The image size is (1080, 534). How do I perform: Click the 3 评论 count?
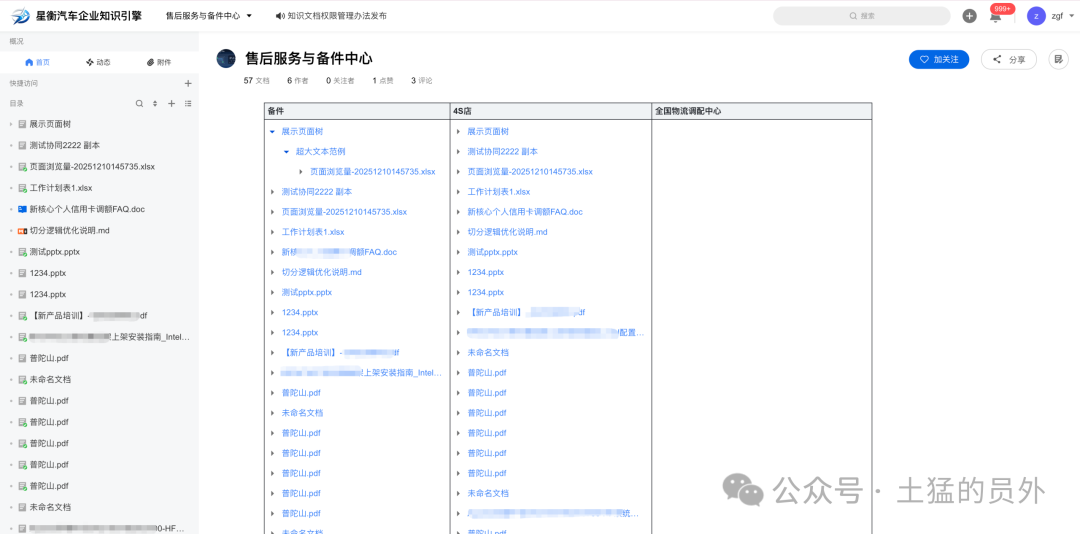pyautogui.click(x=422, y=81)
